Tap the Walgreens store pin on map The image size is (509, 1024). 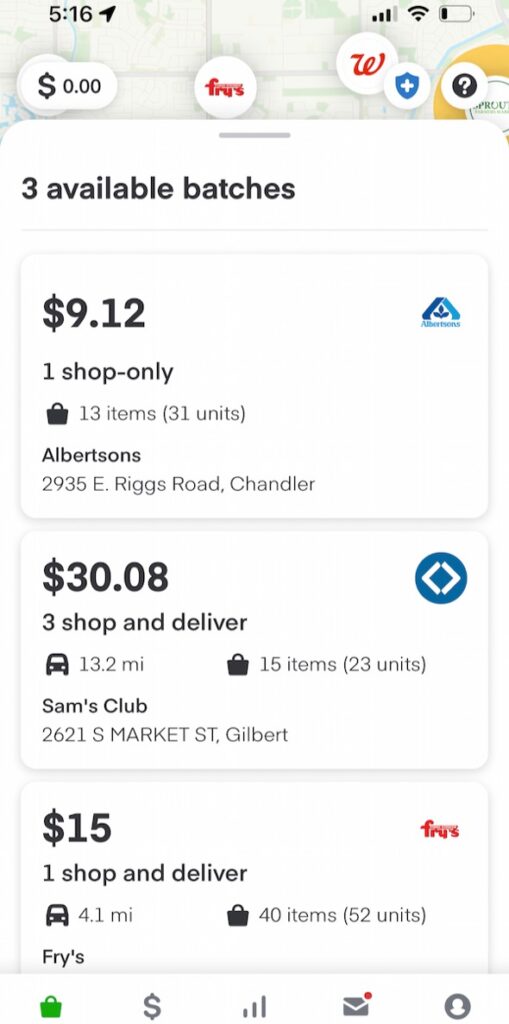pos(367,63)
